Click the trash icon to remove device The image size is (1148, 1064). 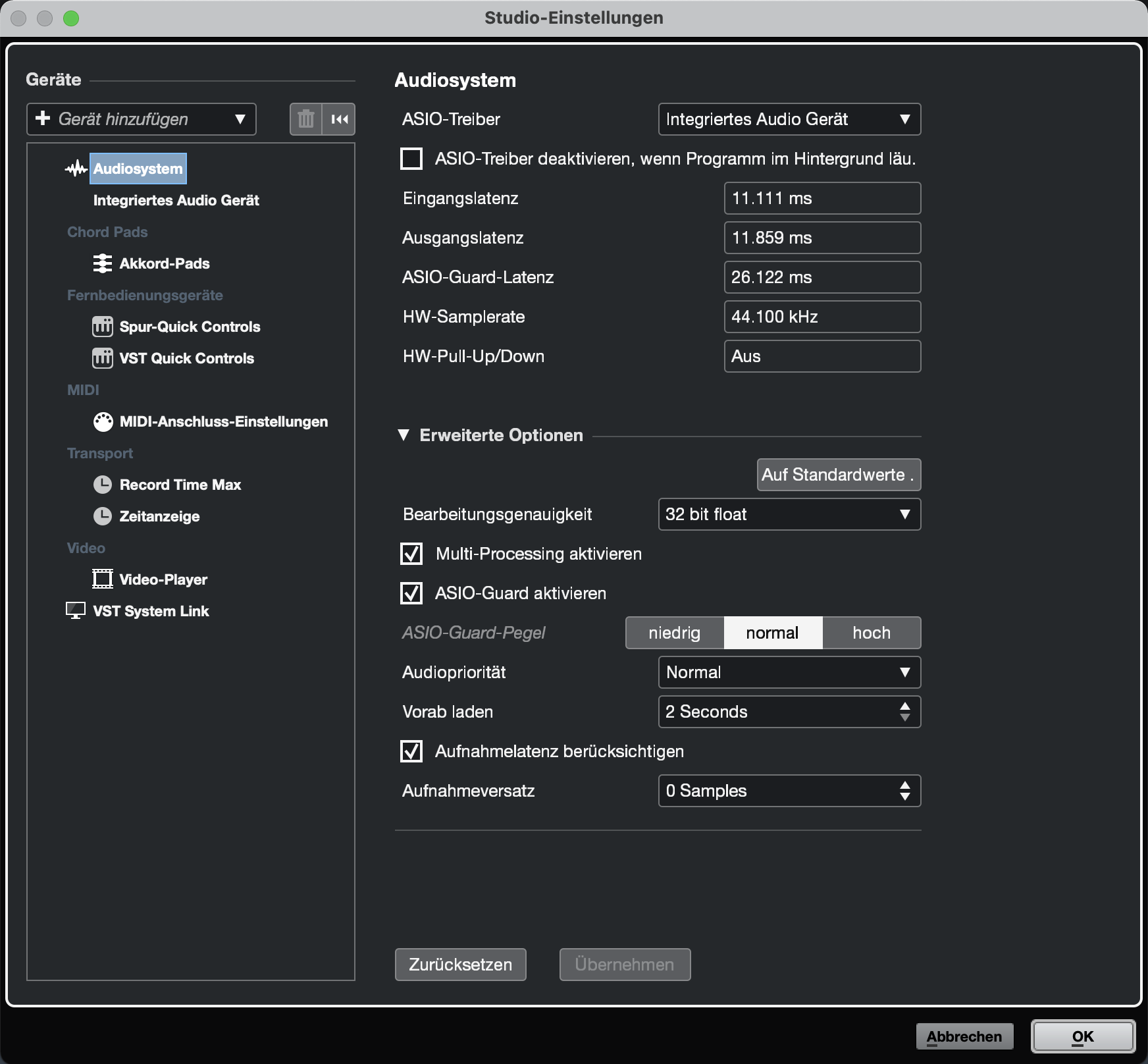(306, 119)
